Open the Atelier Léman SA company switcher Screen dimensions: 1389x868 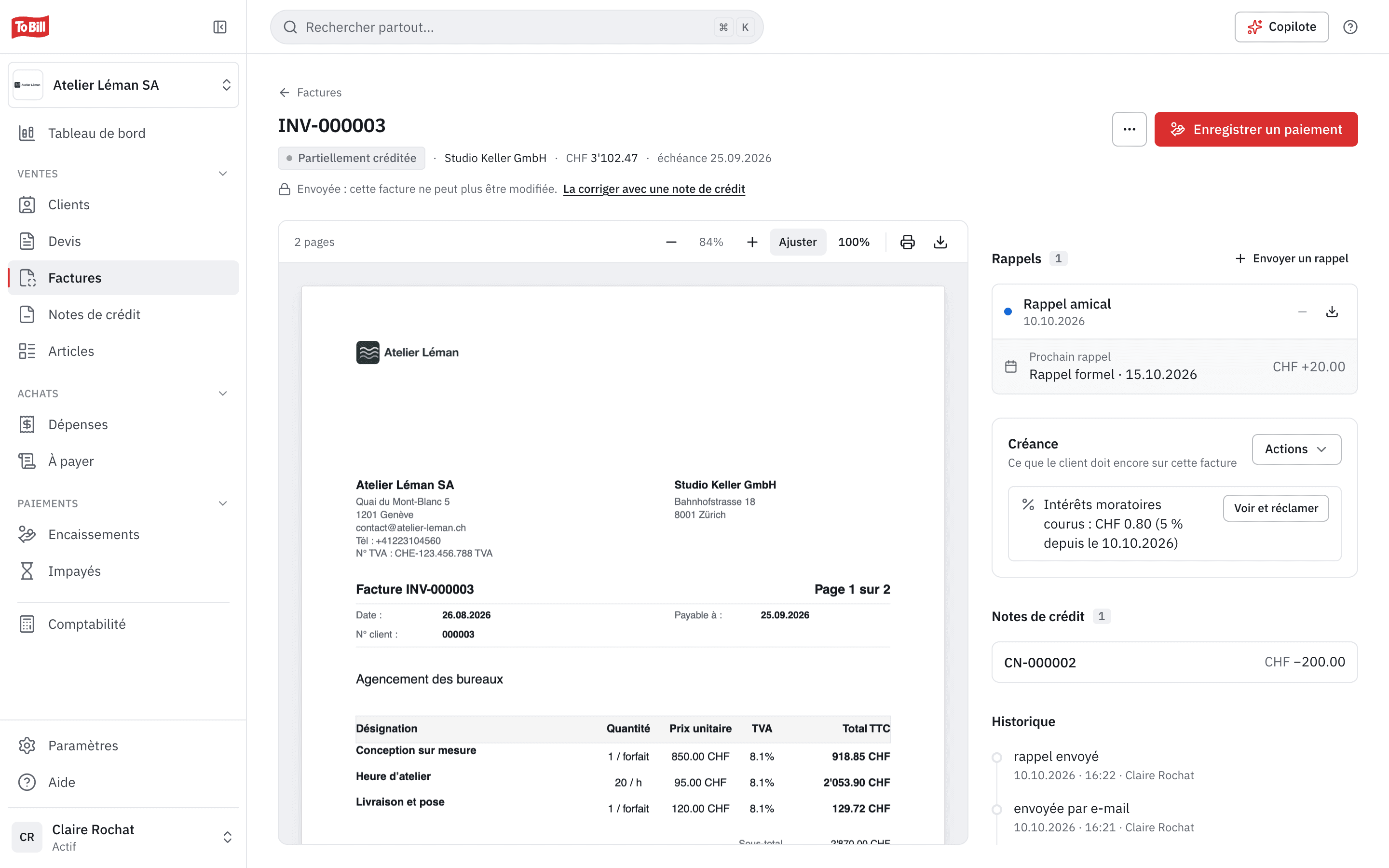point(123,85)
